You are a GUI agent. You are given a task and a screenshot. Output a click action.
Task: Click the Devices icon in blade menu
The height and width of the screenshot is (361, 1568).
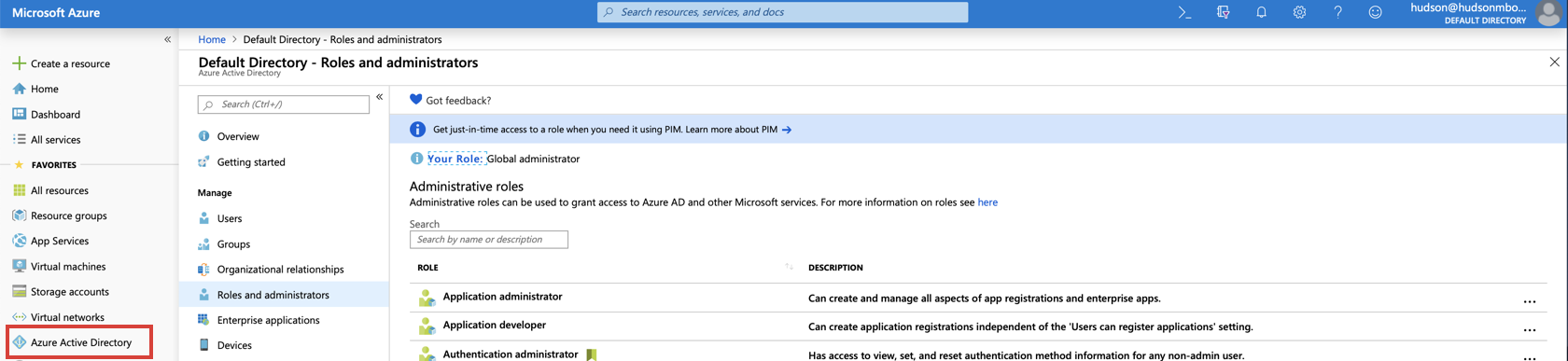point(203,345)
